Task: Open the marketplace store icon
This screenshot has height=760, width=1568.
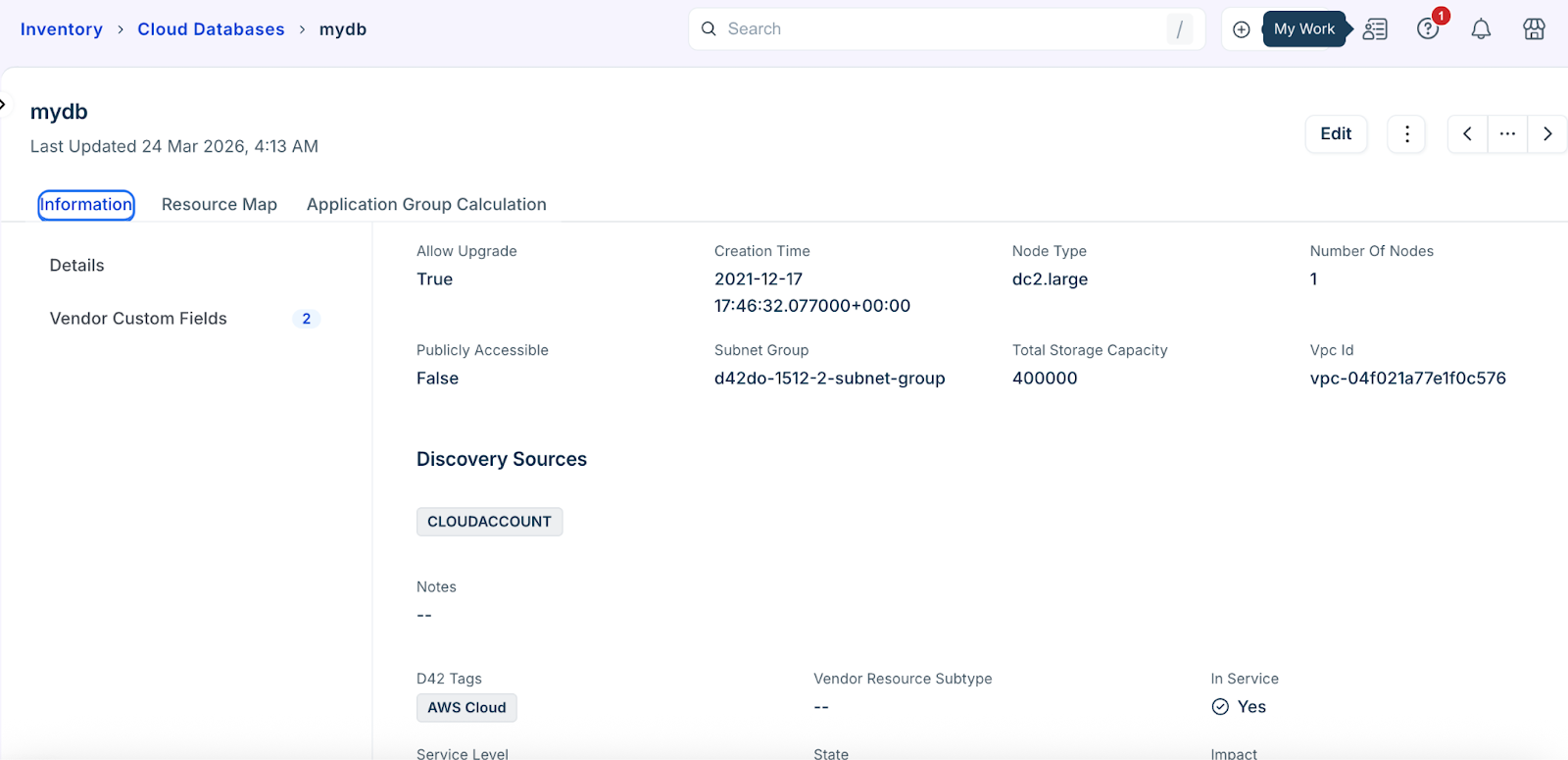Action: click(x=1534, y=29)
